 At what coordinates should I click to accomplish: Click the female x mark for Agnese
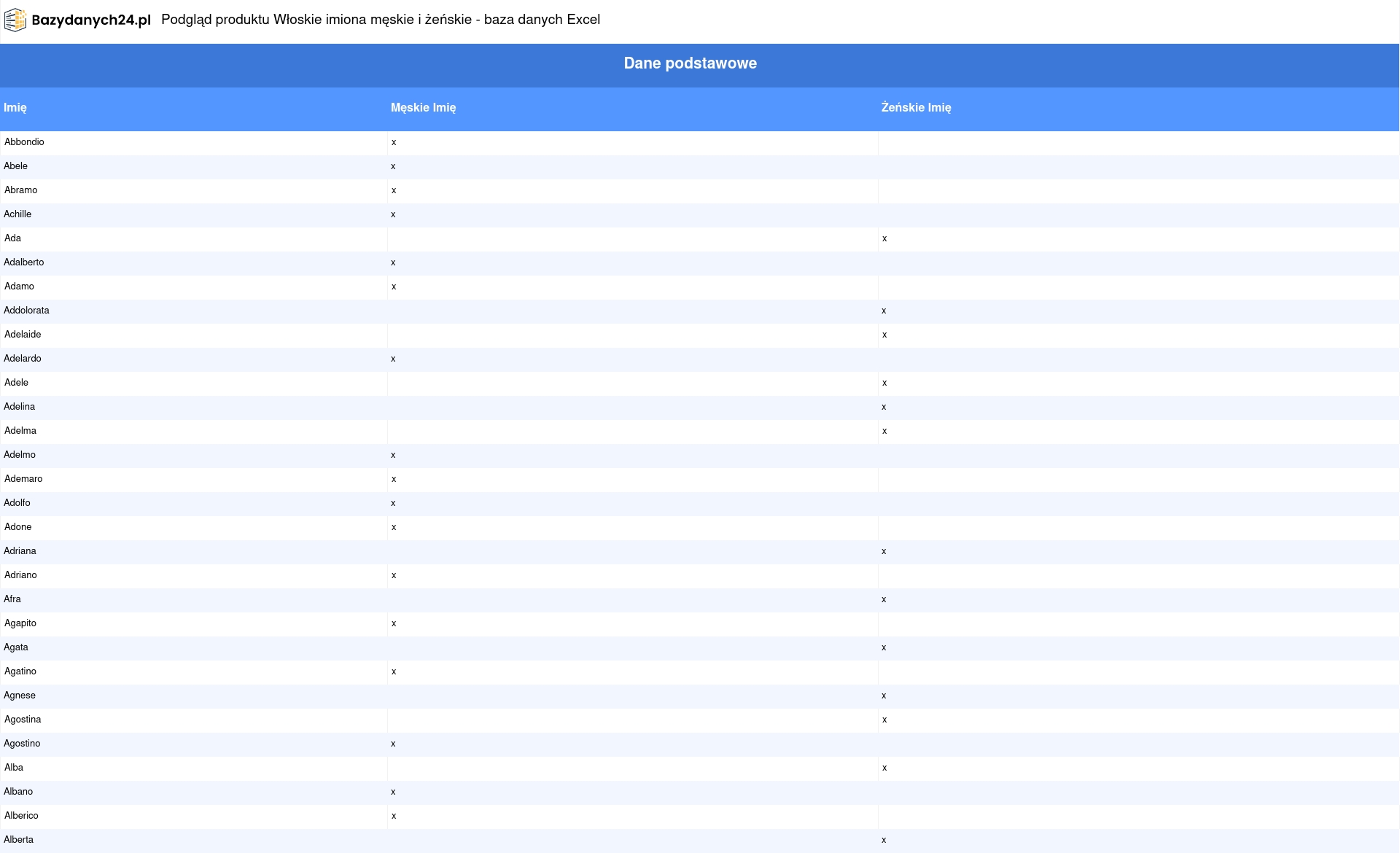coord(884,696)
